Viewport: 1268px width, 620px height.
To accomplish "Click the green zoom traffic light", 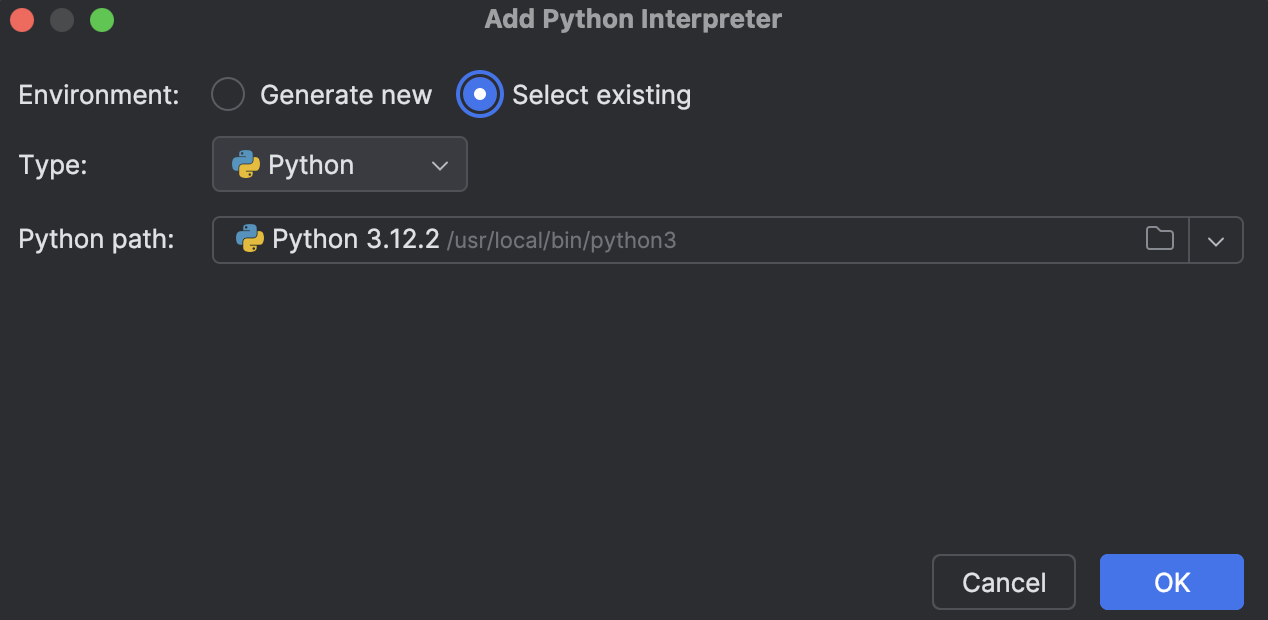I will point(101,19).
